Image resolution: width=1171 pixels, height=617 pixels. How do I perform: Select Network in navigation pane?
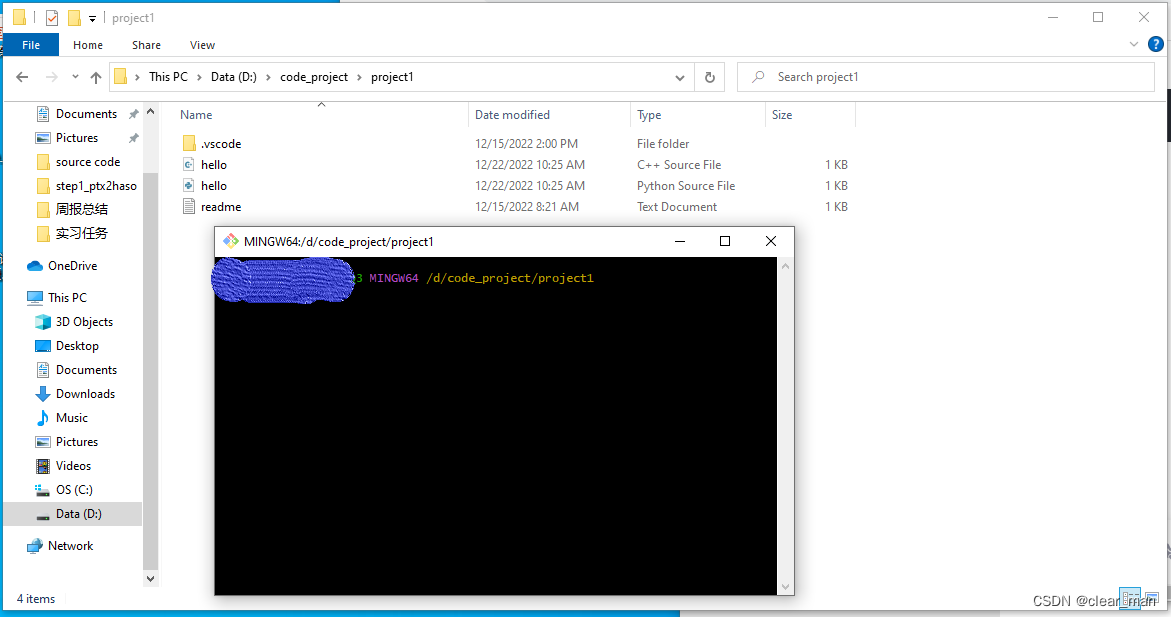tap(70, 545)
